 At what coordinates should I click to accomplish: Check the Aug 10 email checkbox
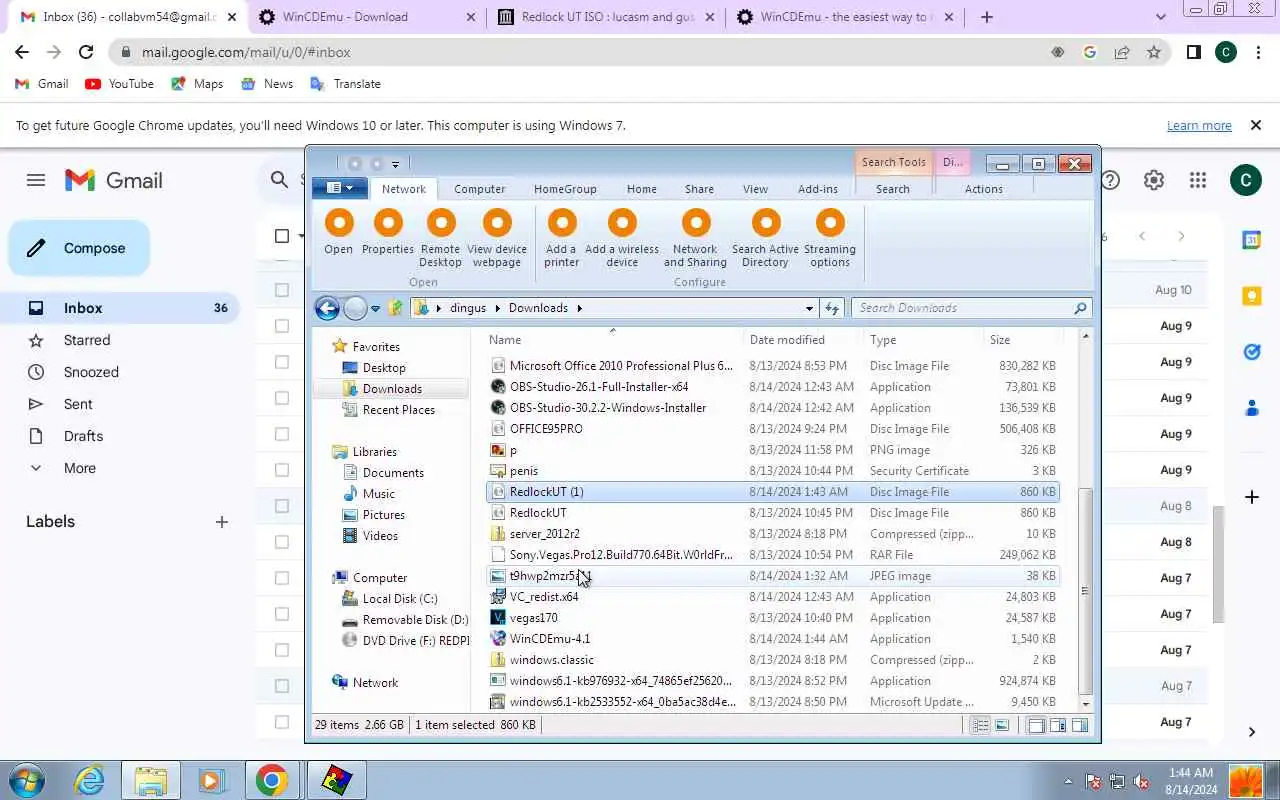[x=282, y=290]
